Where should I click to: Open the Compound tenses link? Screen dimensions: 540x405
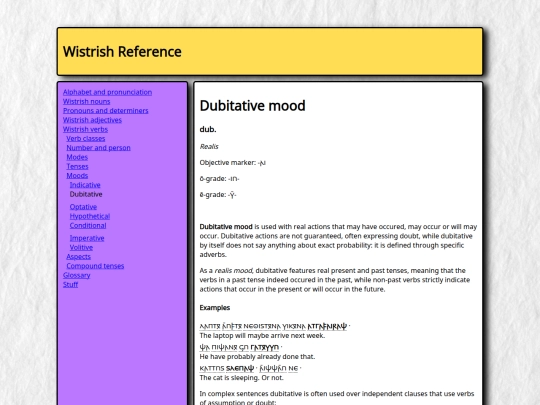click(95, 266)
